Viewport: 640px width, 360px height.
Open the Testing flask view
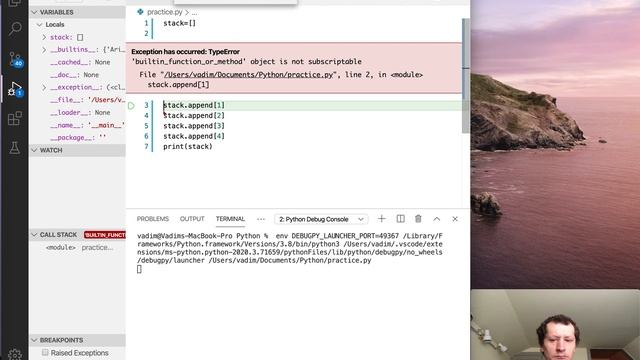15,148
